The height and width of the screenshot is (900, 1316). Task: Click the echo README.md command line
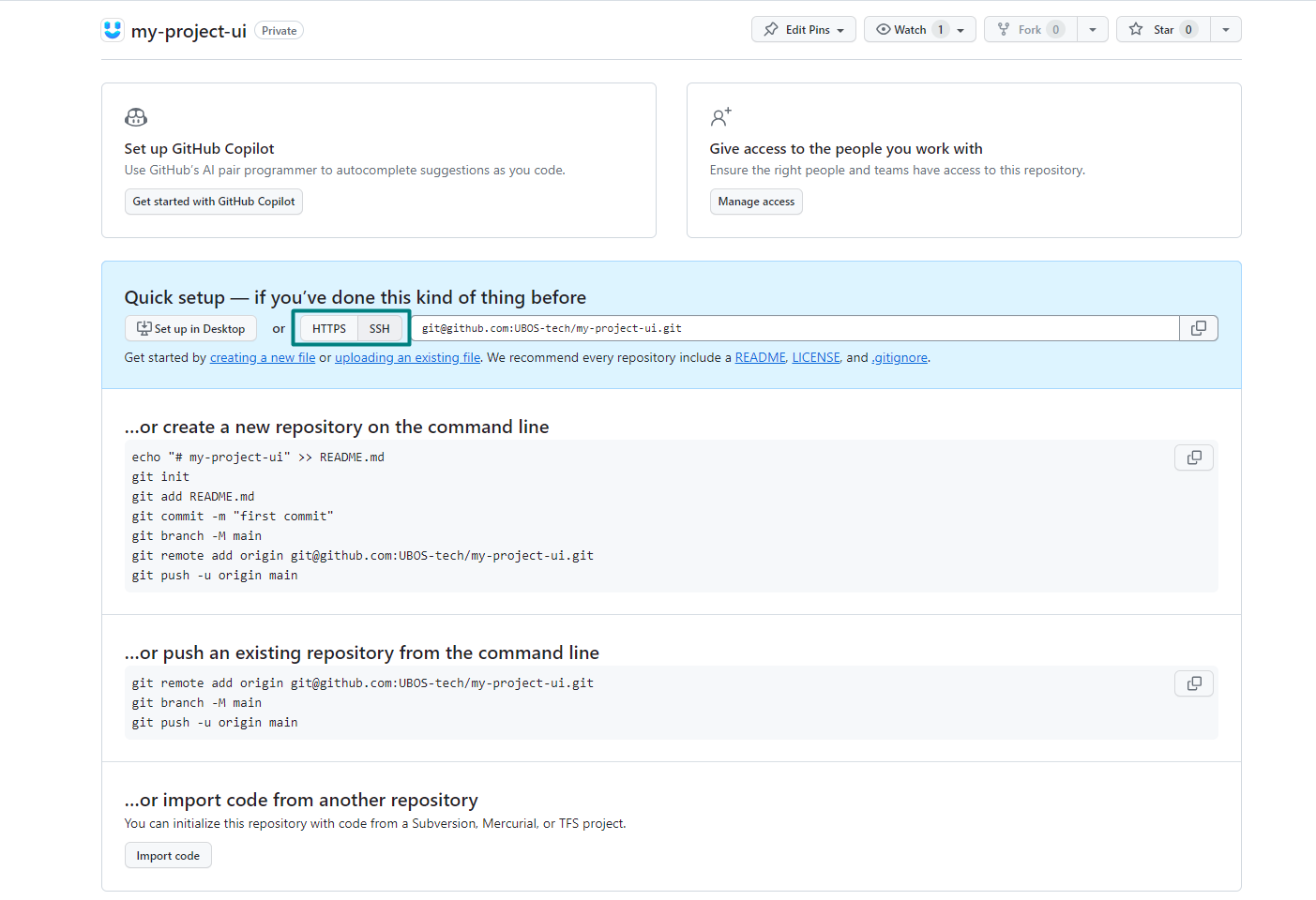(x=258, y=457)
